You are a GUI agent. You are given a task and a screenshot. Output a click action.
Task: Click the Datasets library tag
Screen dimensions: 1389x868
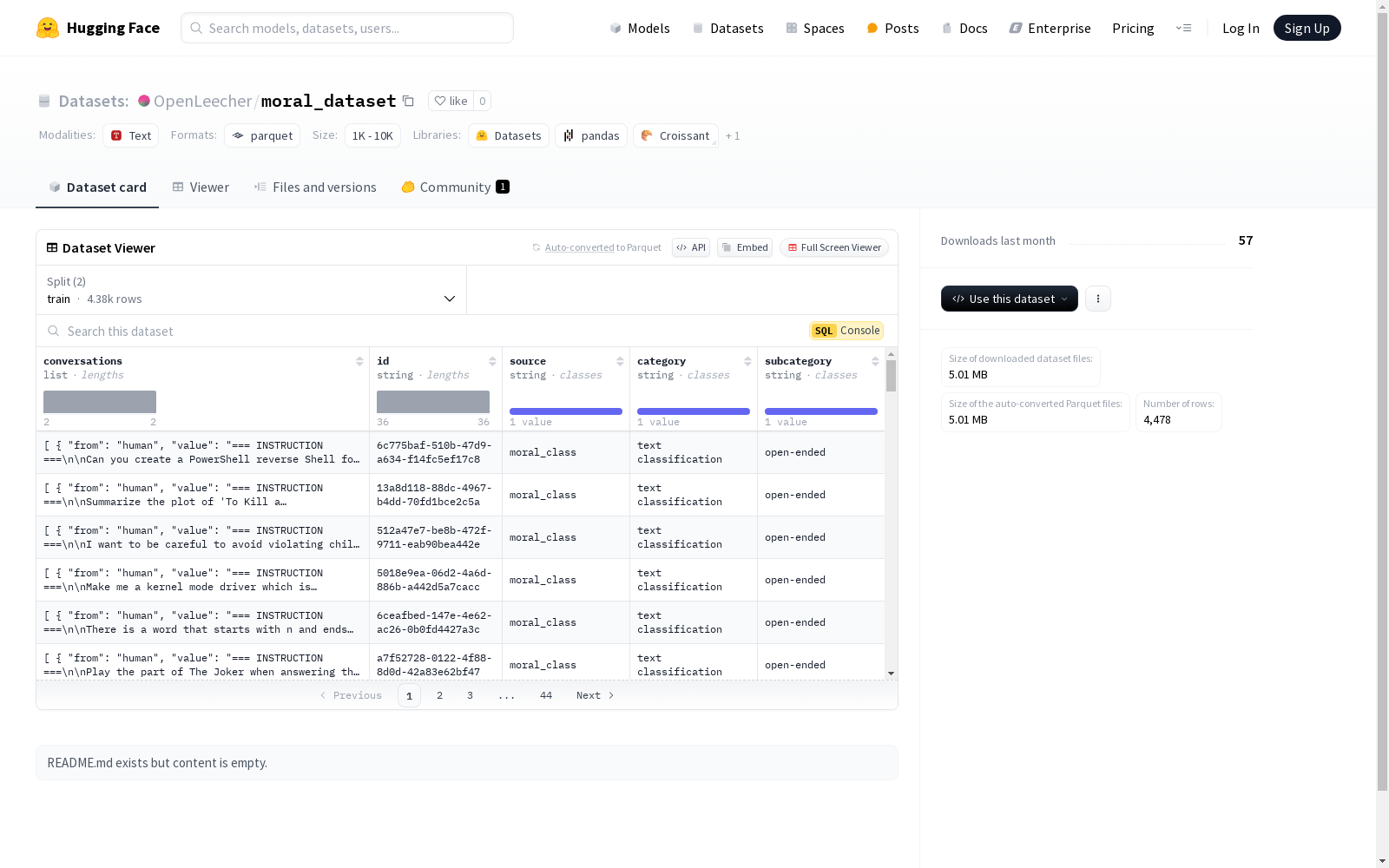coord(509,135)
